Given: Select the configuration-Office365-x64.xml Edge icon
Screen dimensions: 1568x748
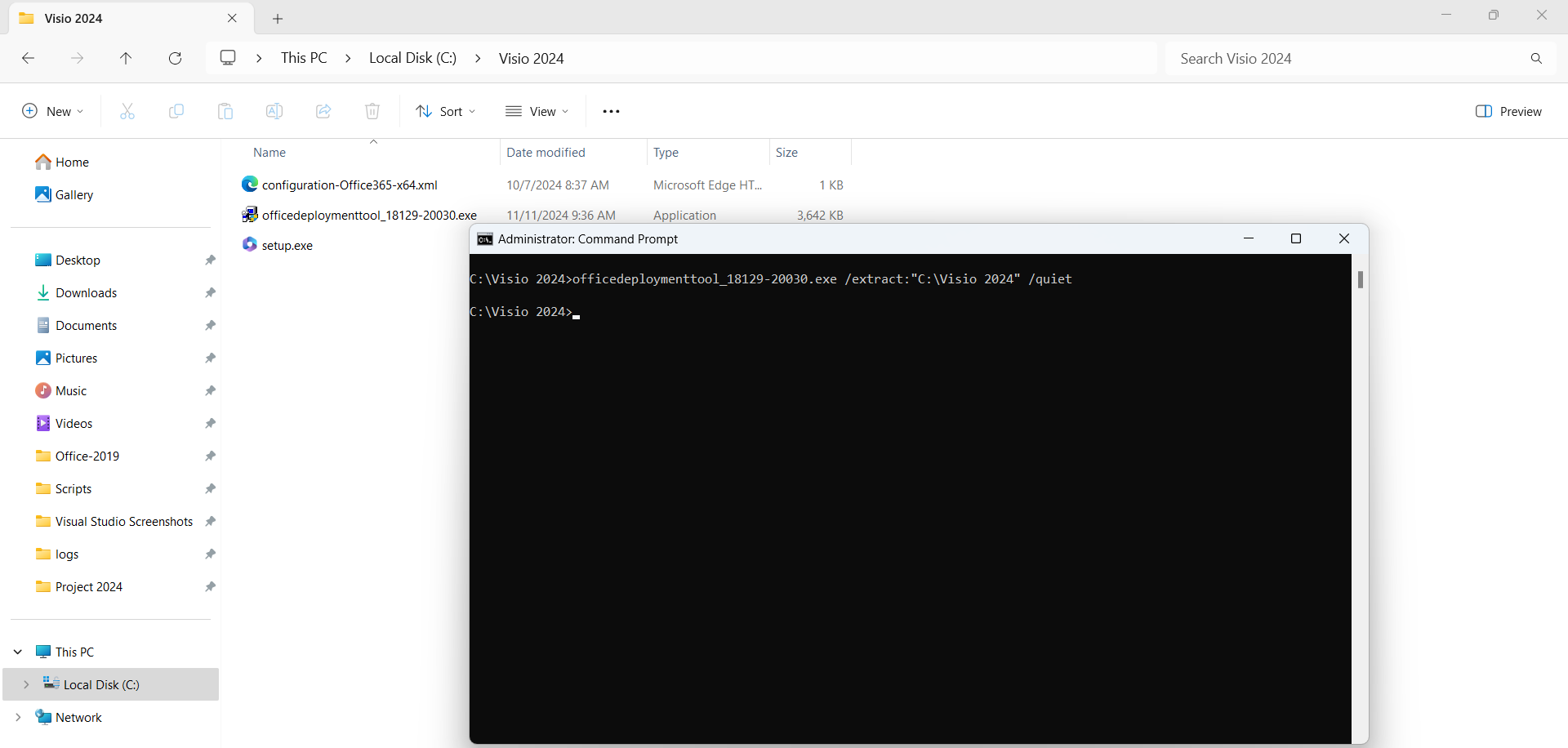Looking at the screenshot, I should click(250, 185).
